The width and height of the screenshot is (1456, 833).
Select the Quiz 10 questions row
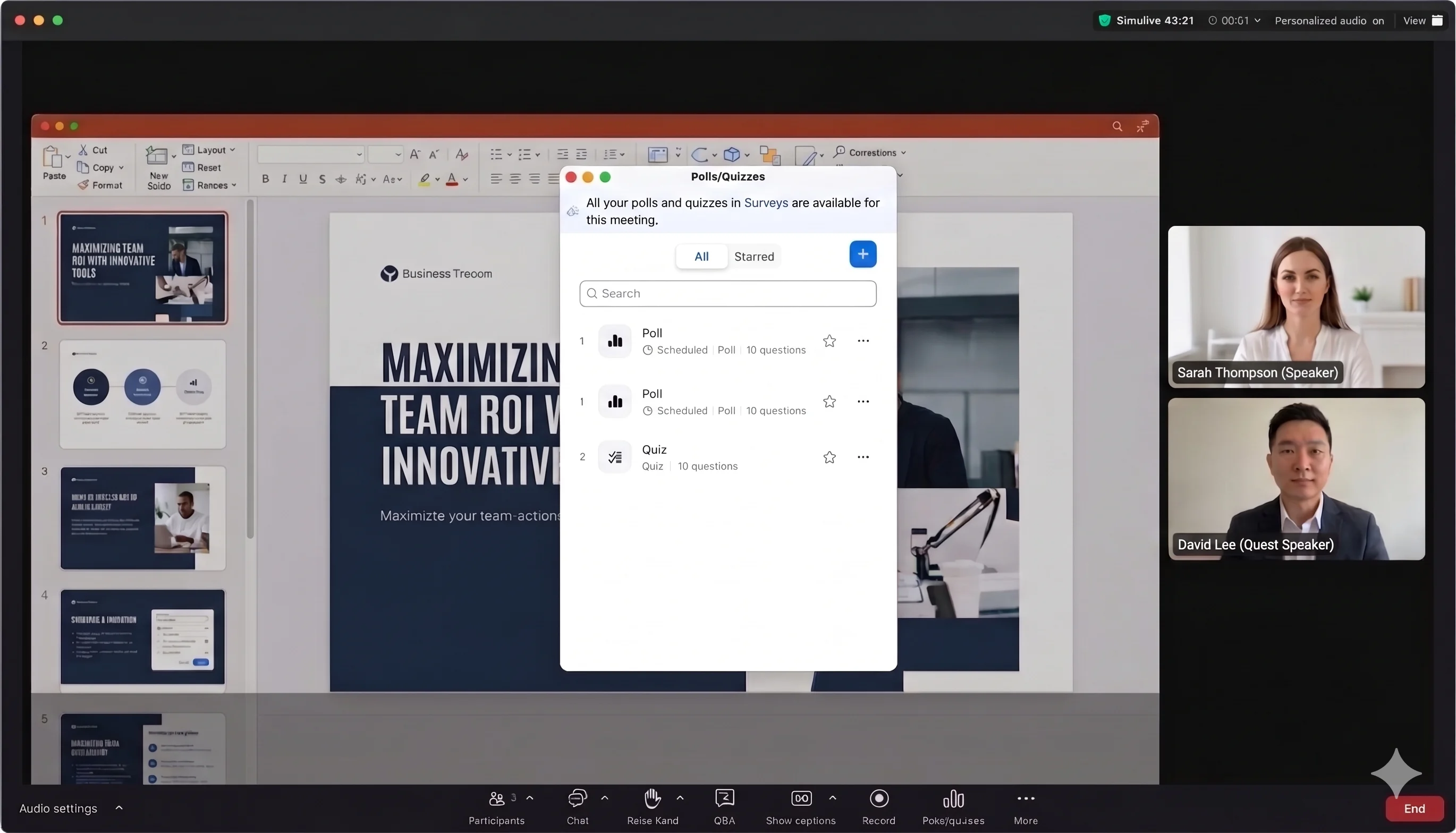727,457
